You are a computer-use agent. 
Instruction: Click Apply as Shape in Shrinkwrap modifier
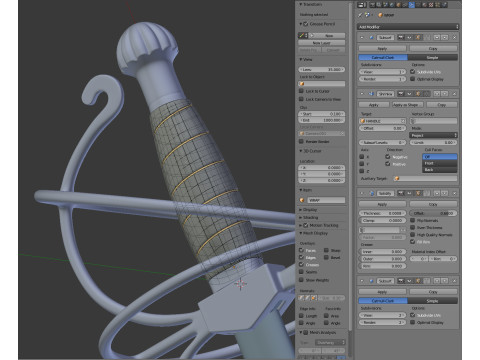pyautogui.click(x=408, y=105)
